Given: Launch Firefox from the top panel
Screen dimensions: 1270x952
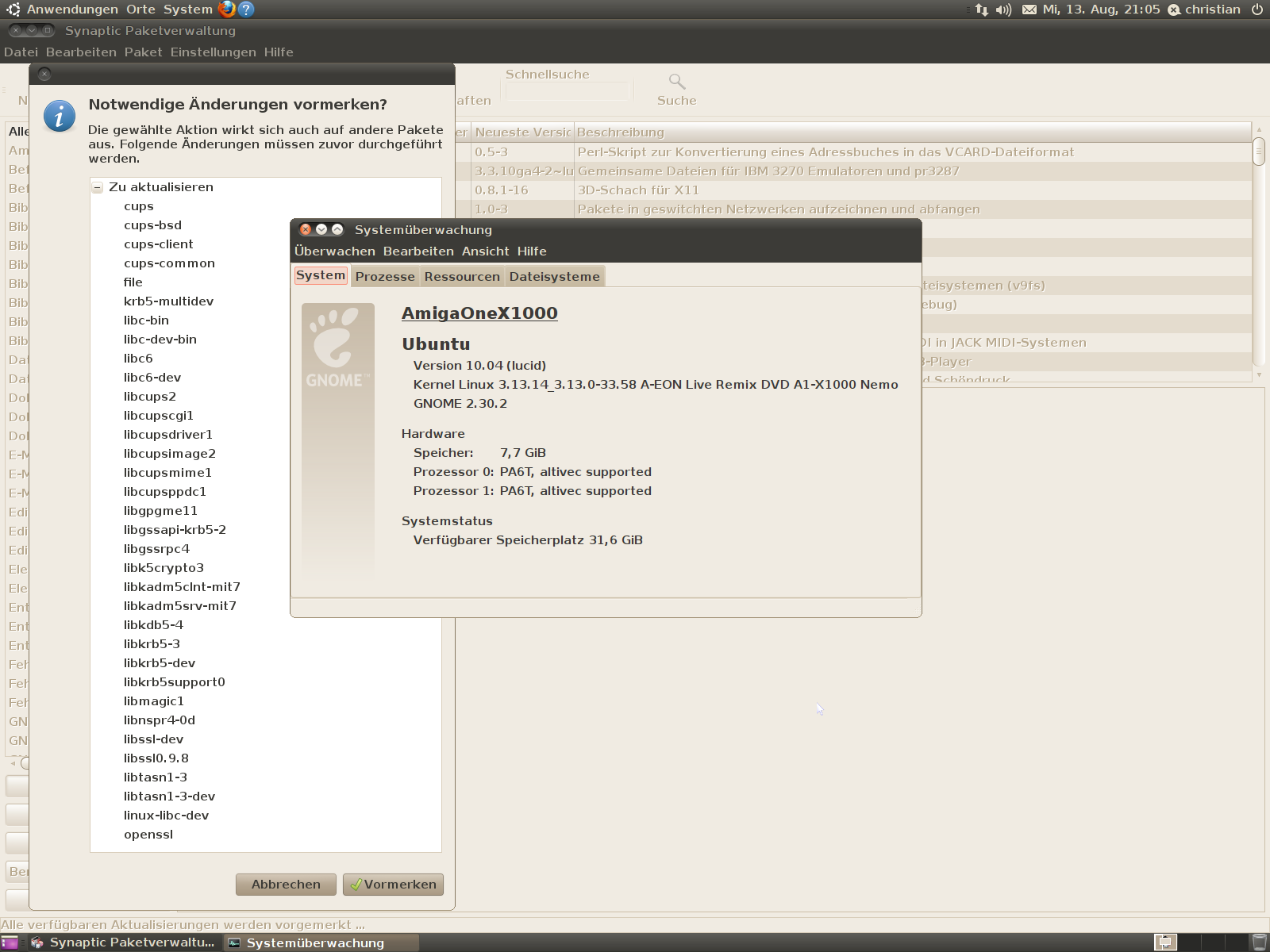Looking at the screenshot, I should (227, 10).
